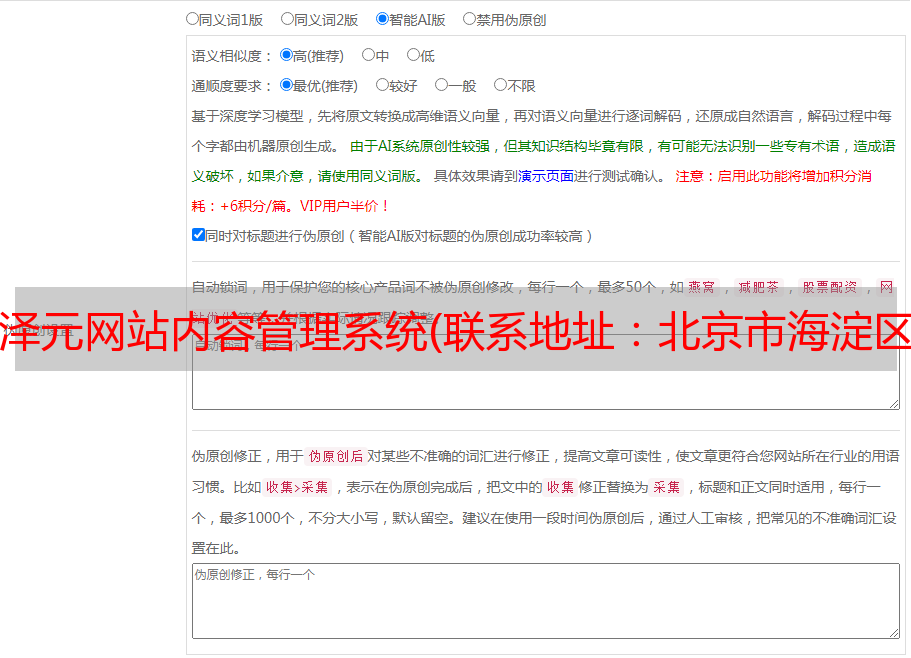Toggle 同时对标题进行伪原创 checkbox
This screenshot has height=658, width=911.
point(198,235)
